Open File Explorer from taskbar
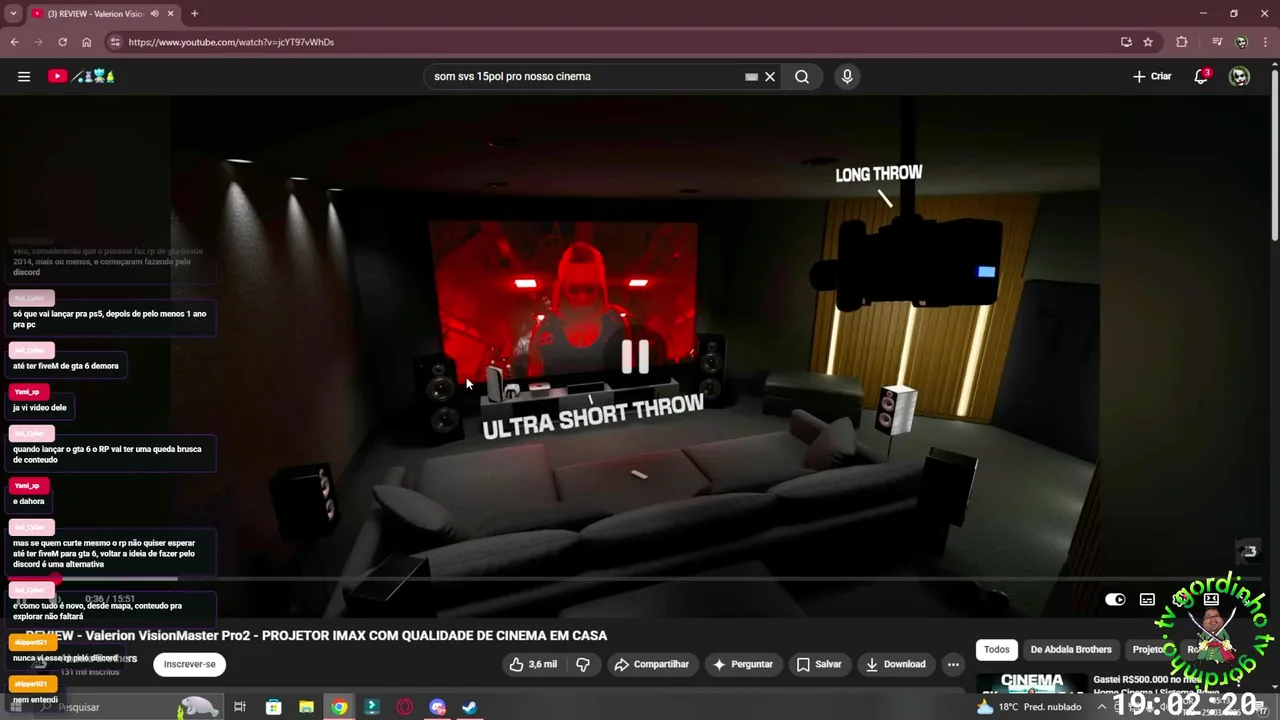Viewport: 1280px width, 720px height. tap(306, 707)
